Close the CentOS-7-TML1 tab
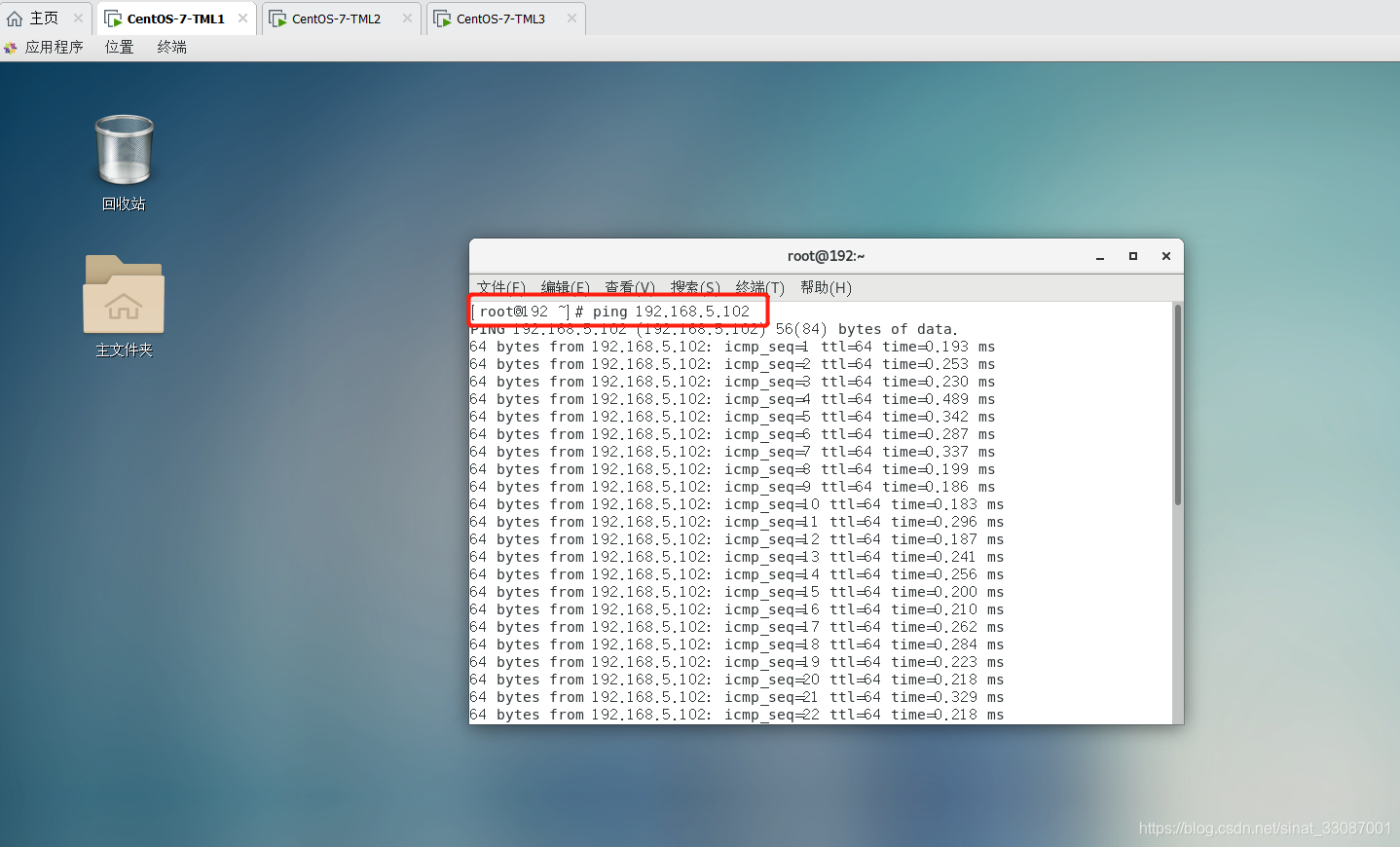 click(x=242, y=18)
